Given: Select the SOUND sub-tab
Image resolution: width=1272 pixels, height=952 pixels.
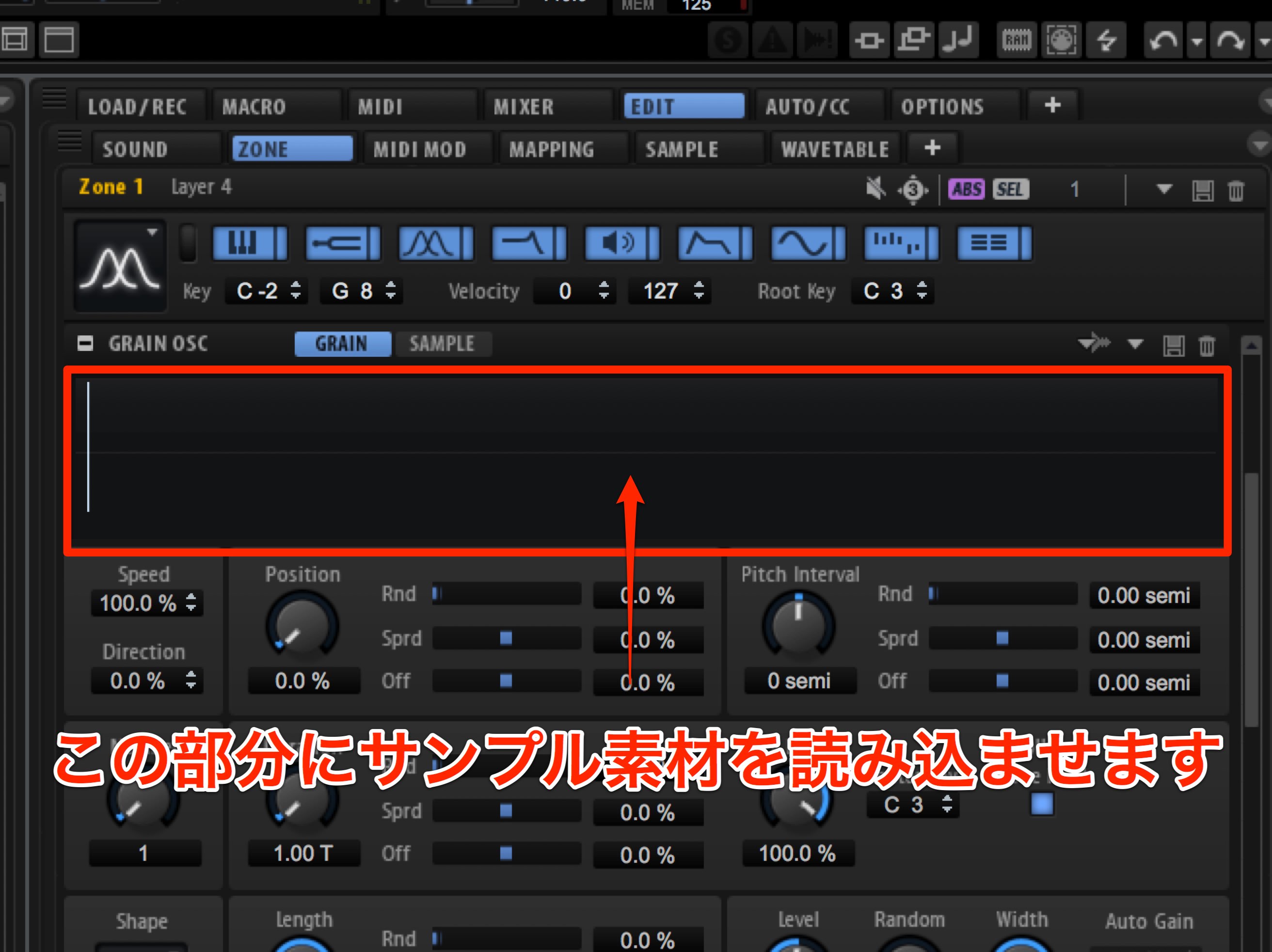Looking at the screenshot, I should [157, 149].
